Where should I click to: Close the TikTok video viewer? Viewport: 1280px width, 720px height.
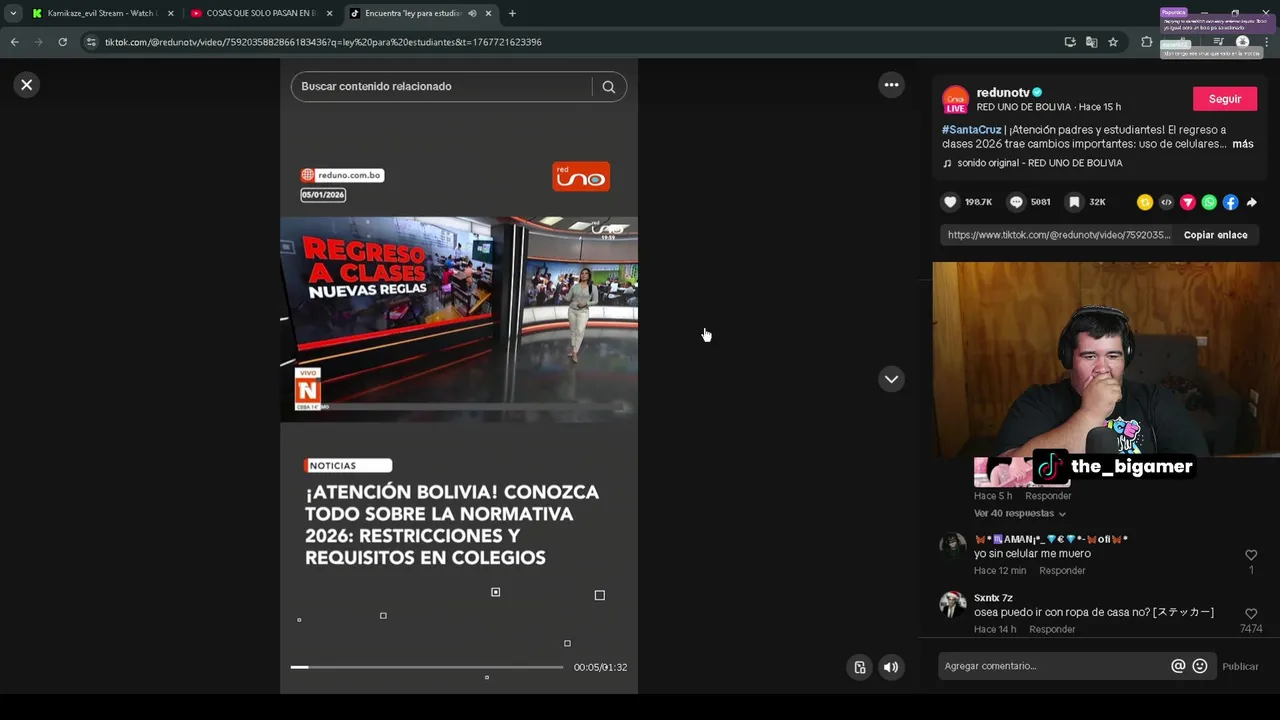coord(27,85)
